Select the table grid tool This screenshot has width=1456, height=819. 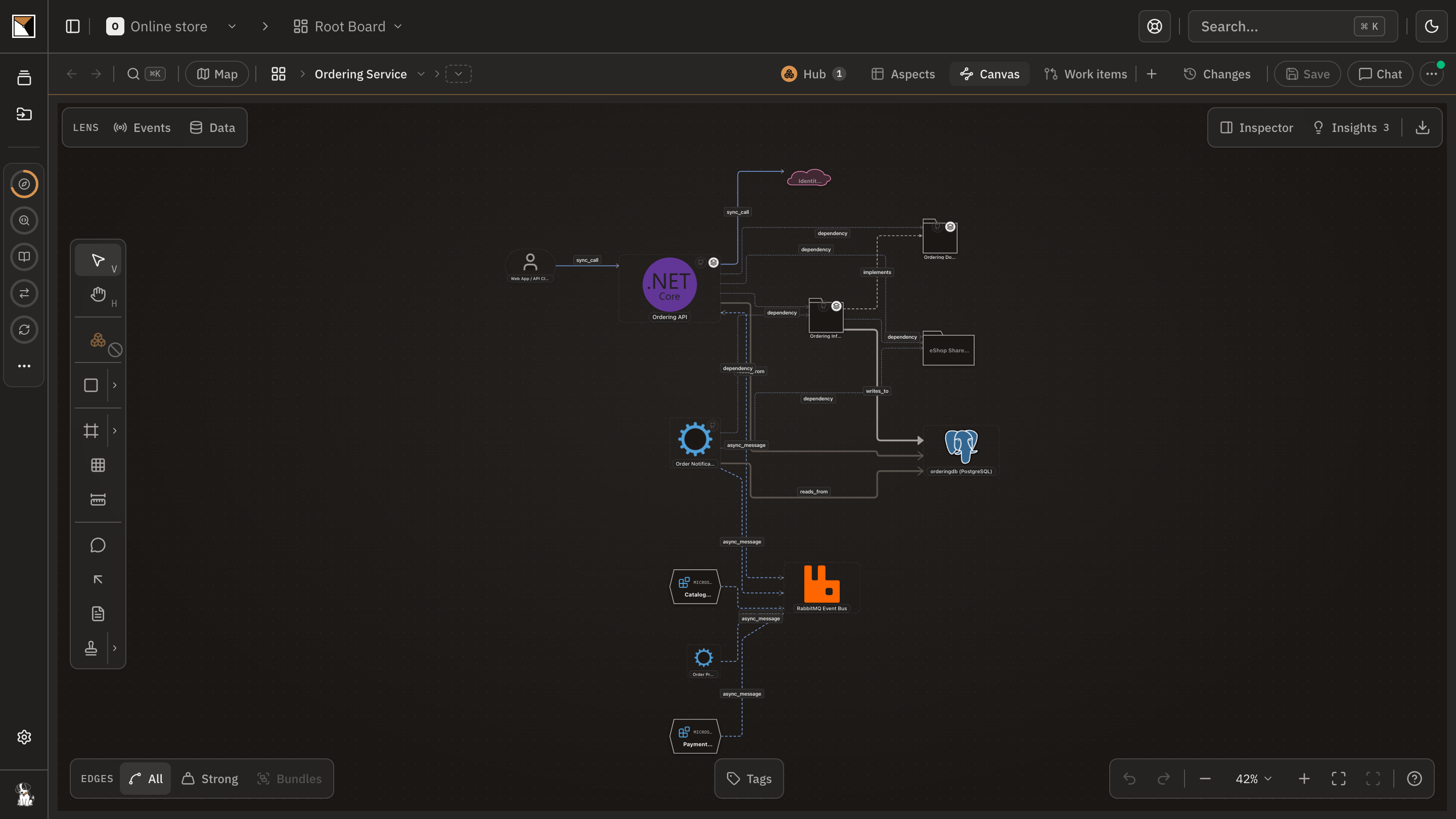tap(99, 465)
